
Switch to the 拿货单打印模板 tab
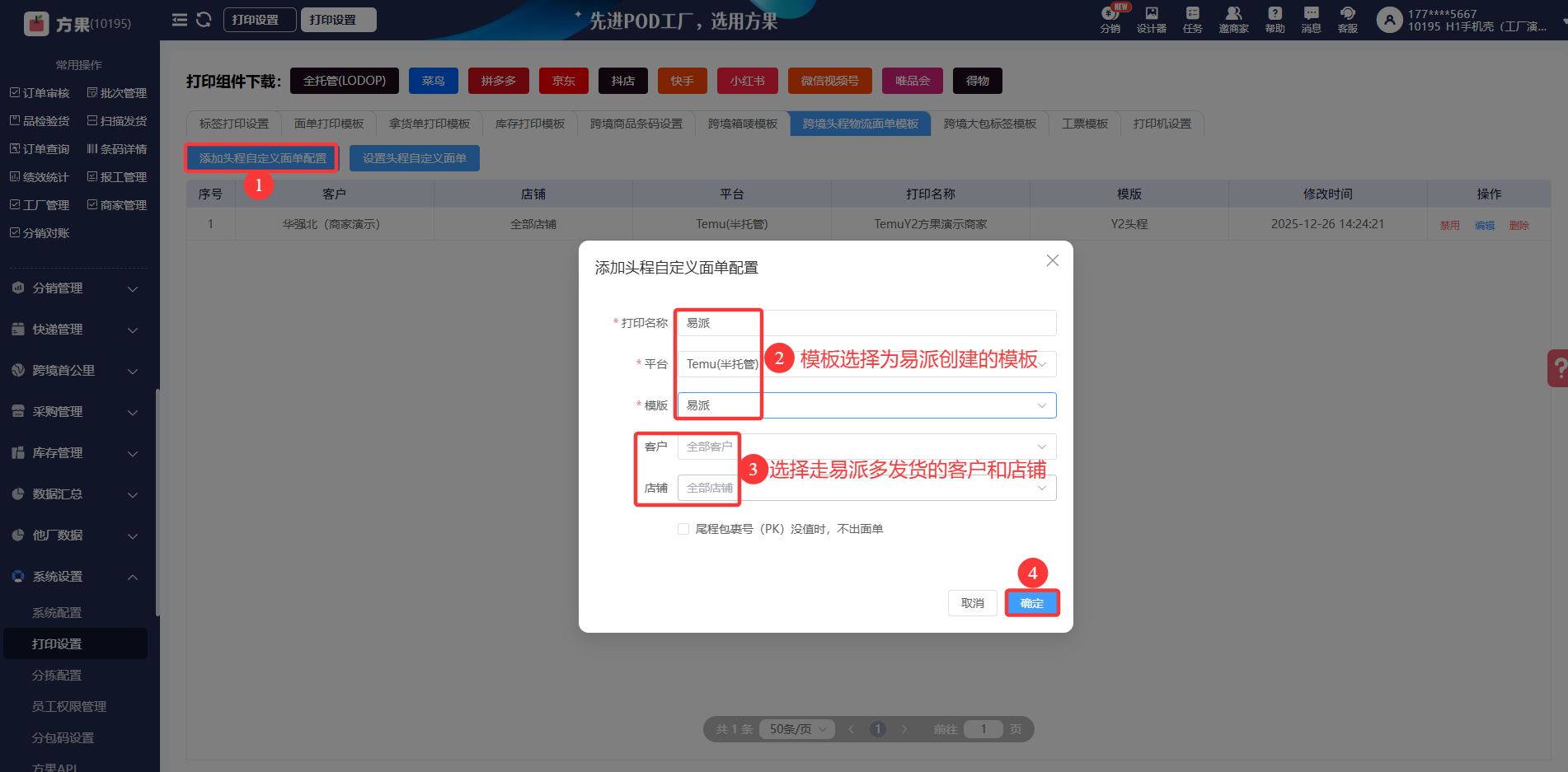430,124
